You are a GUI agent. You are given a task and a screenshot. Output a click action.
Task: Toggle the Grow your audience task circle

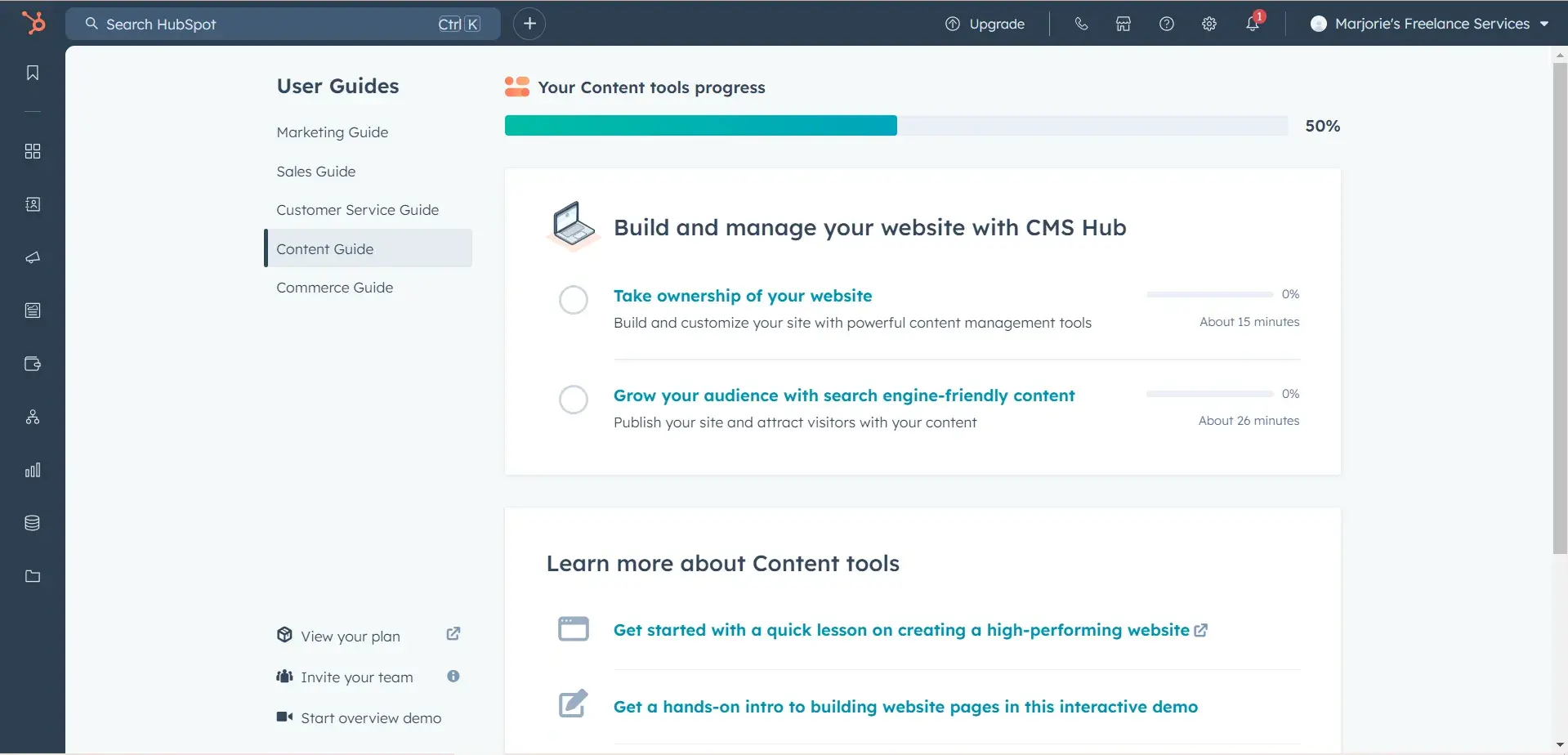(574, 400)
